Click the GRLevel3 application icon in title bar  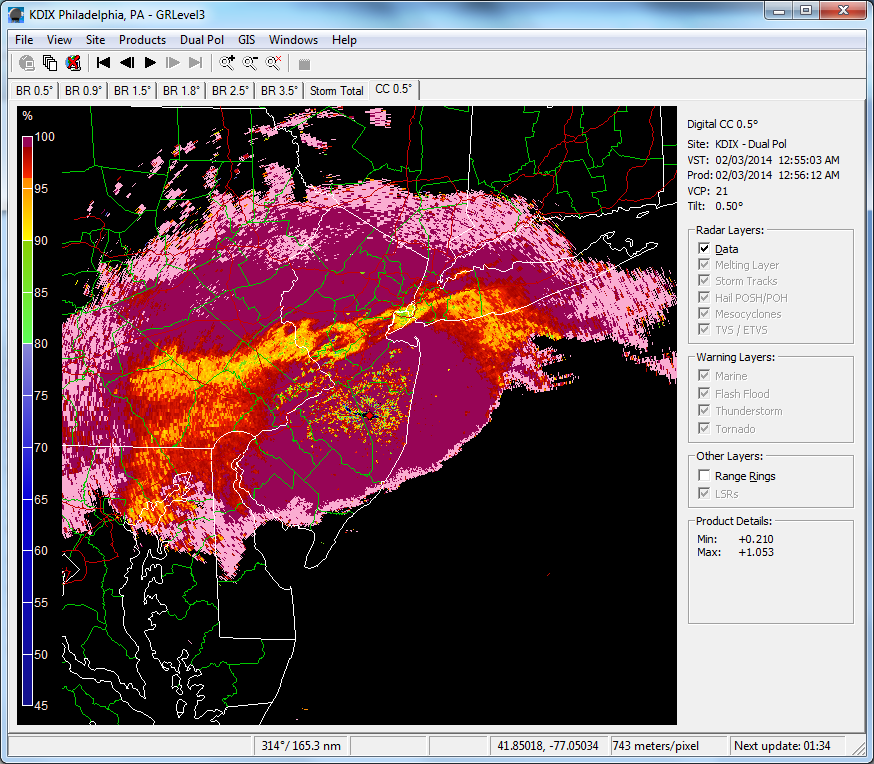[17, 14]
